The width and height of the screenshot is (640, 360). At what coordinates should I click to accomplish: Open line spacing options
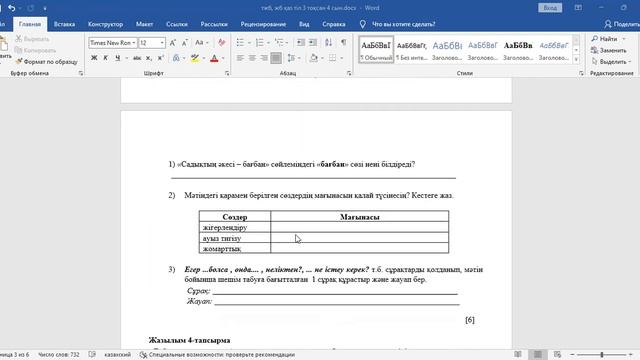(291, 58)
